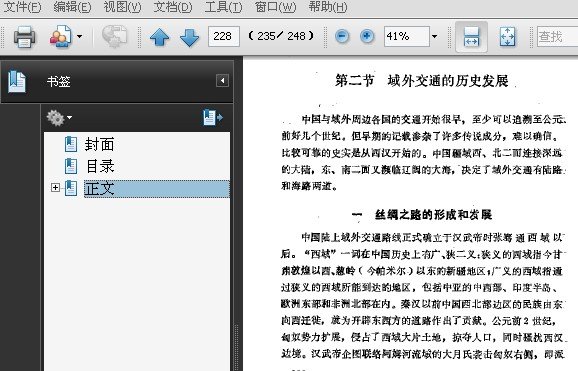Click the new bookmark icon

[213, 117]
